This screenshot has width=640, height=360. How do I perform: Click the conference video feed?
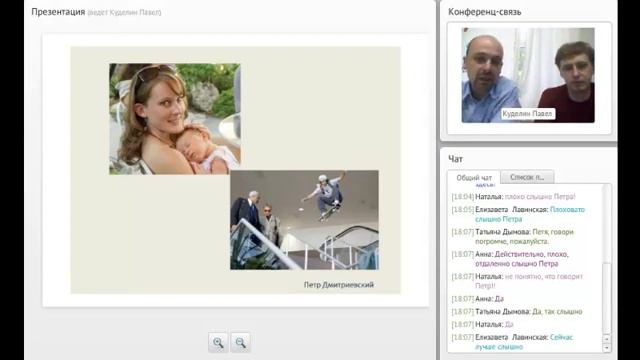[528, 75]
